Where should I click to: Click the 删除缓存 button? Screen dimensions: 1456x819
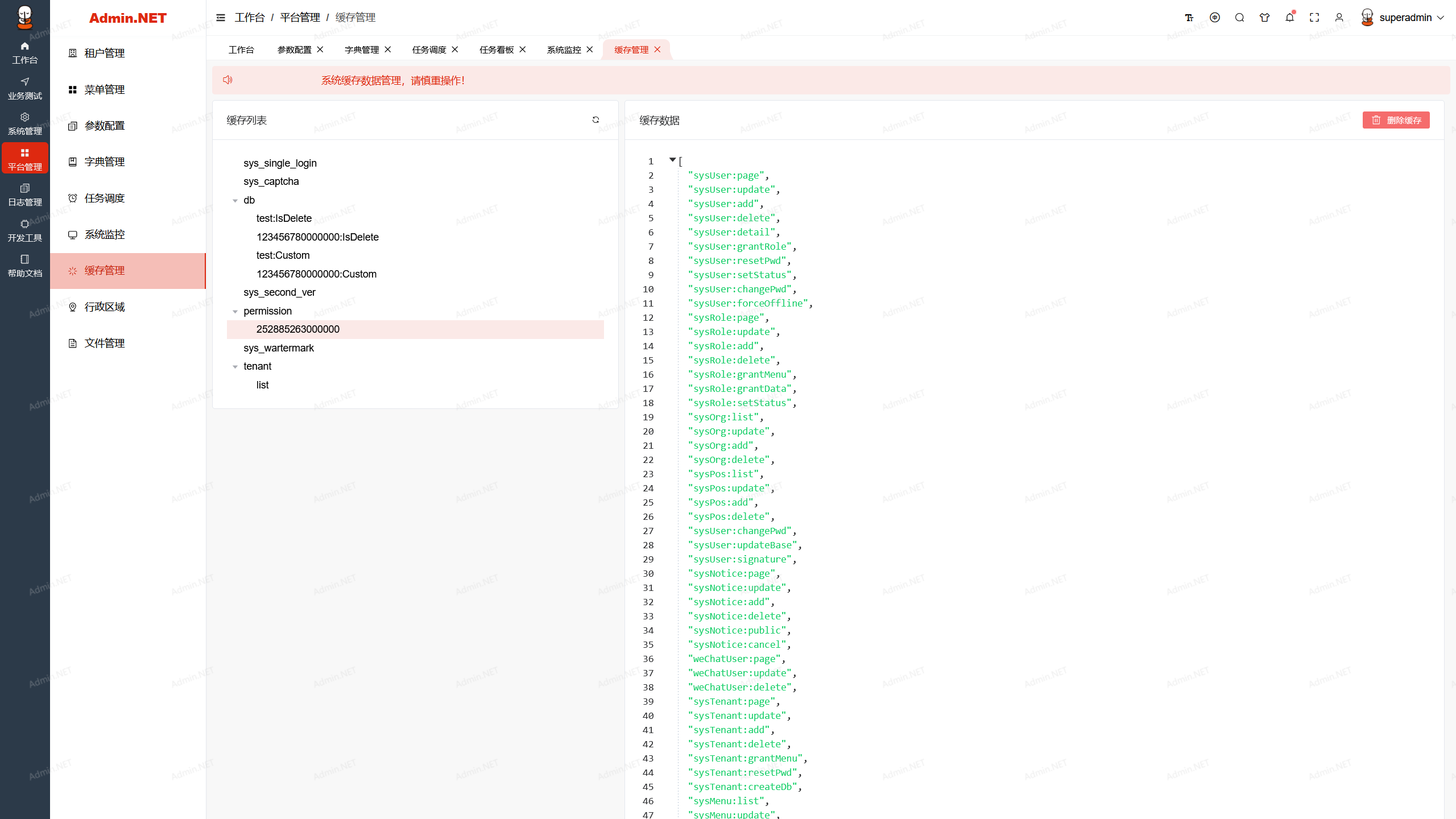pos(1396,120)
